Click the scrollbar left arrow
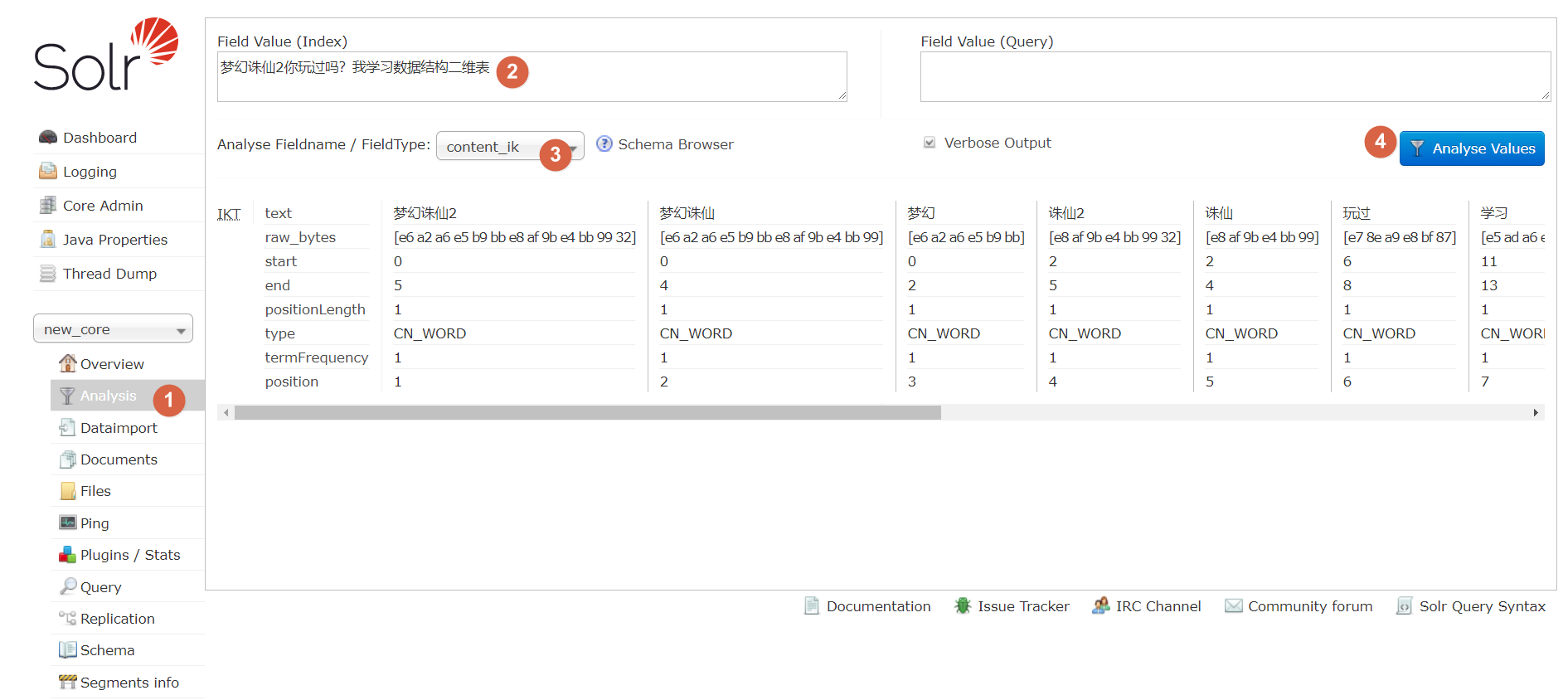This screenshot has width=1568, height=700. click(226, 412)
